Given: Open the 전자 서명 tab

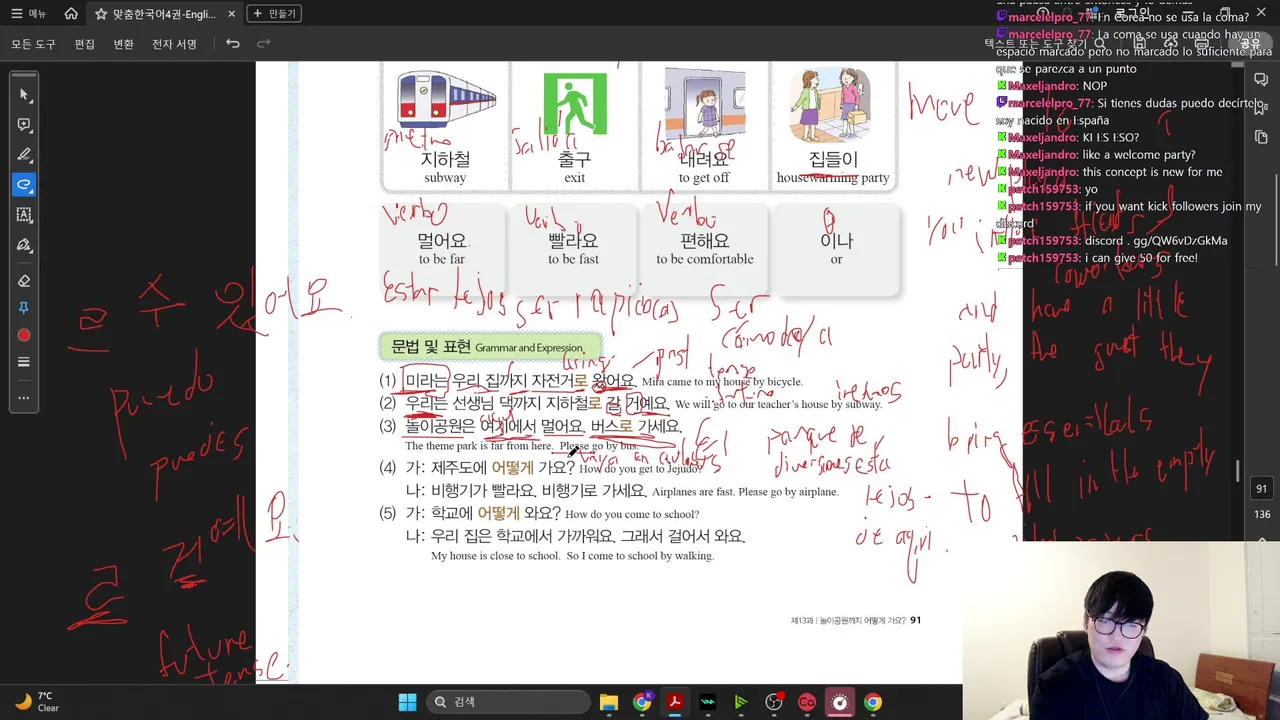Looking at the screenshot, I should coord(175,44).
